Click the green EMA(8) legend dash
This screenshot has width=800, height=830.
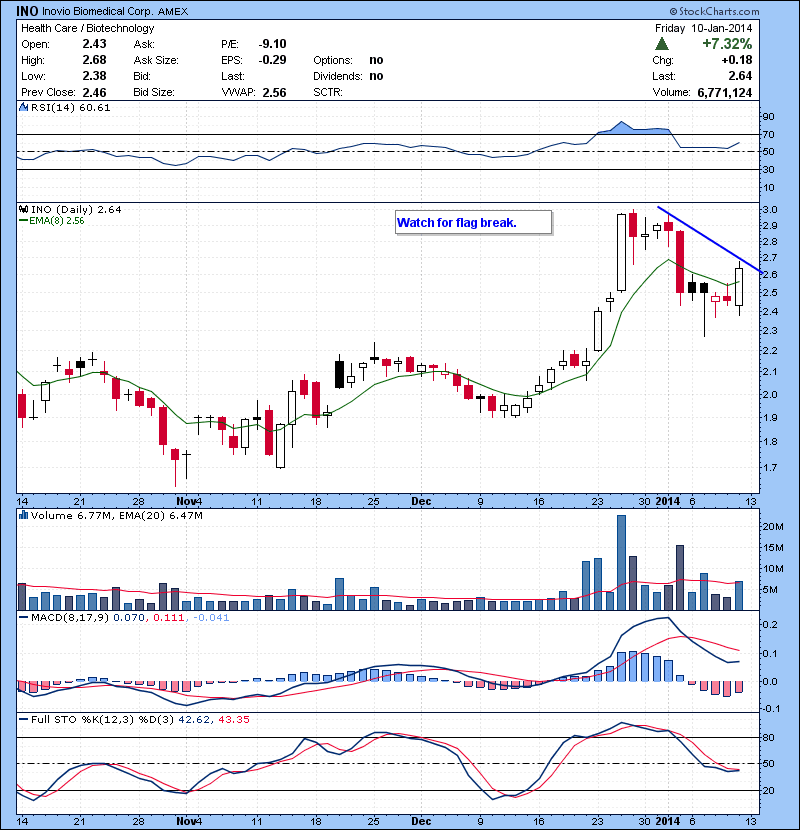click(x=23, y=221)
